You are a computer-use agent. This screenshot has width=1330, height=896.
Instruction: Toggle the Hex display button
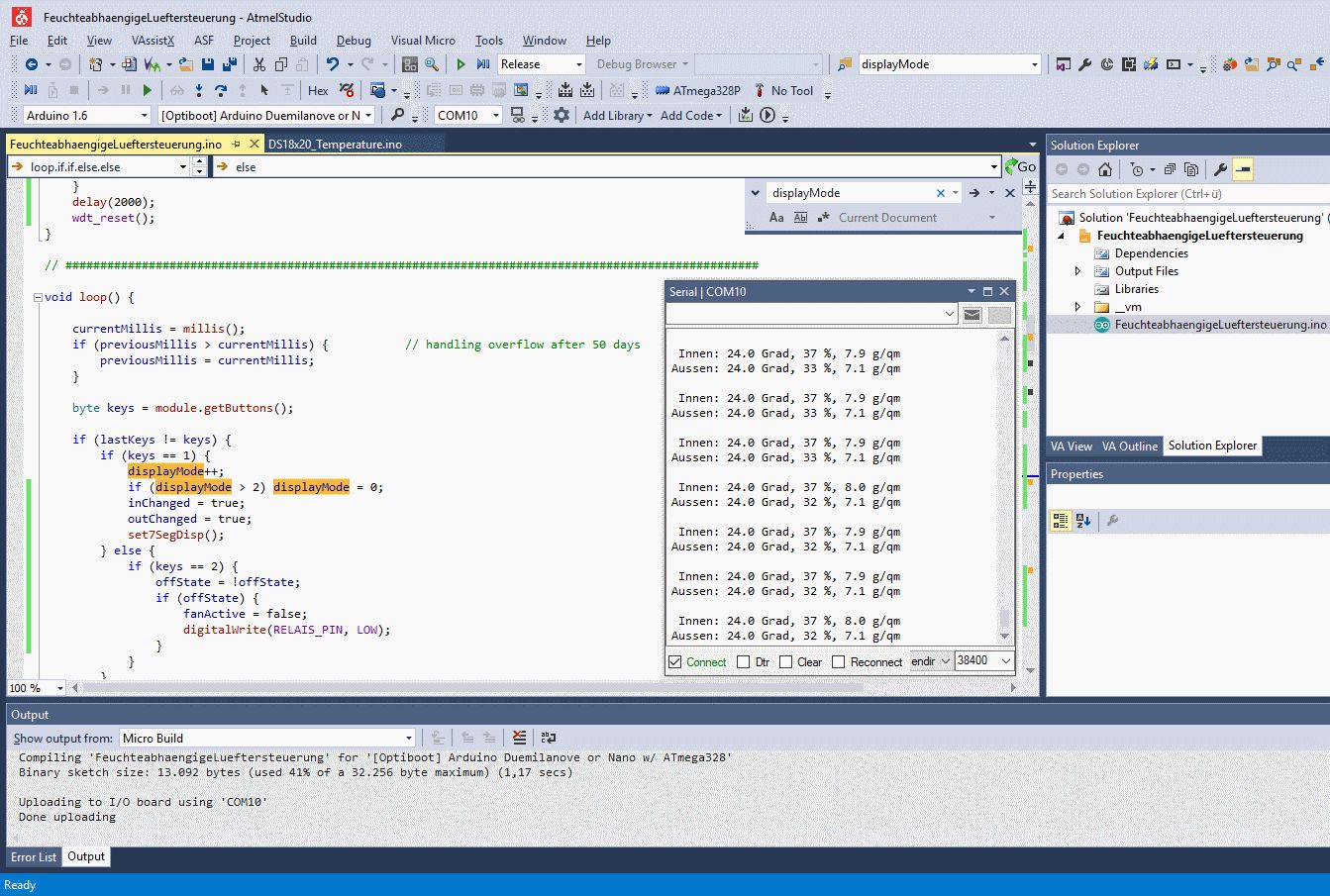tap(318, 90)
